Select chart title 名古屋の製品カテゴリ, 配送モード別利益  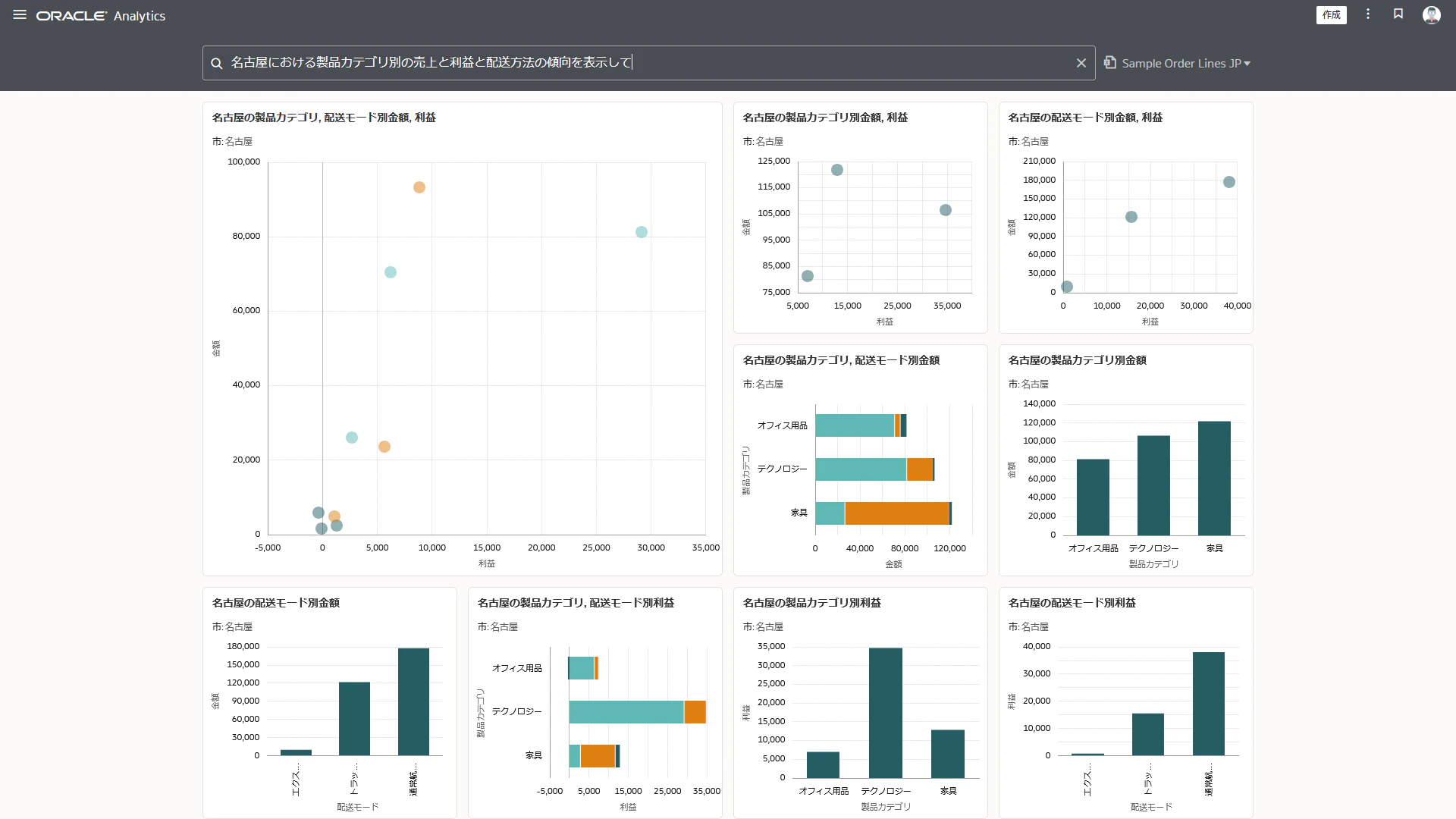576,603
